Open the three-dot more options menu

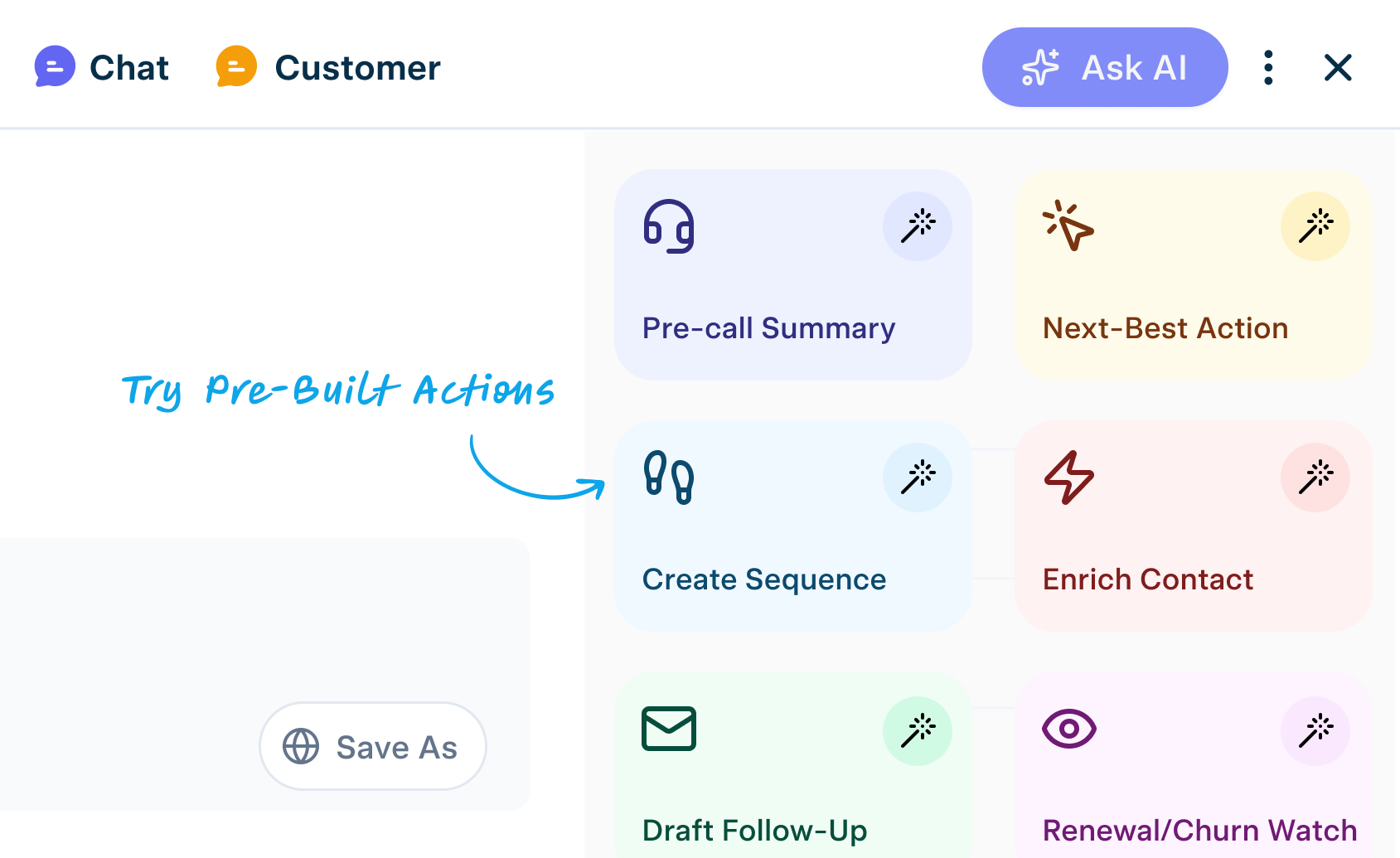tap(1268, 67)
